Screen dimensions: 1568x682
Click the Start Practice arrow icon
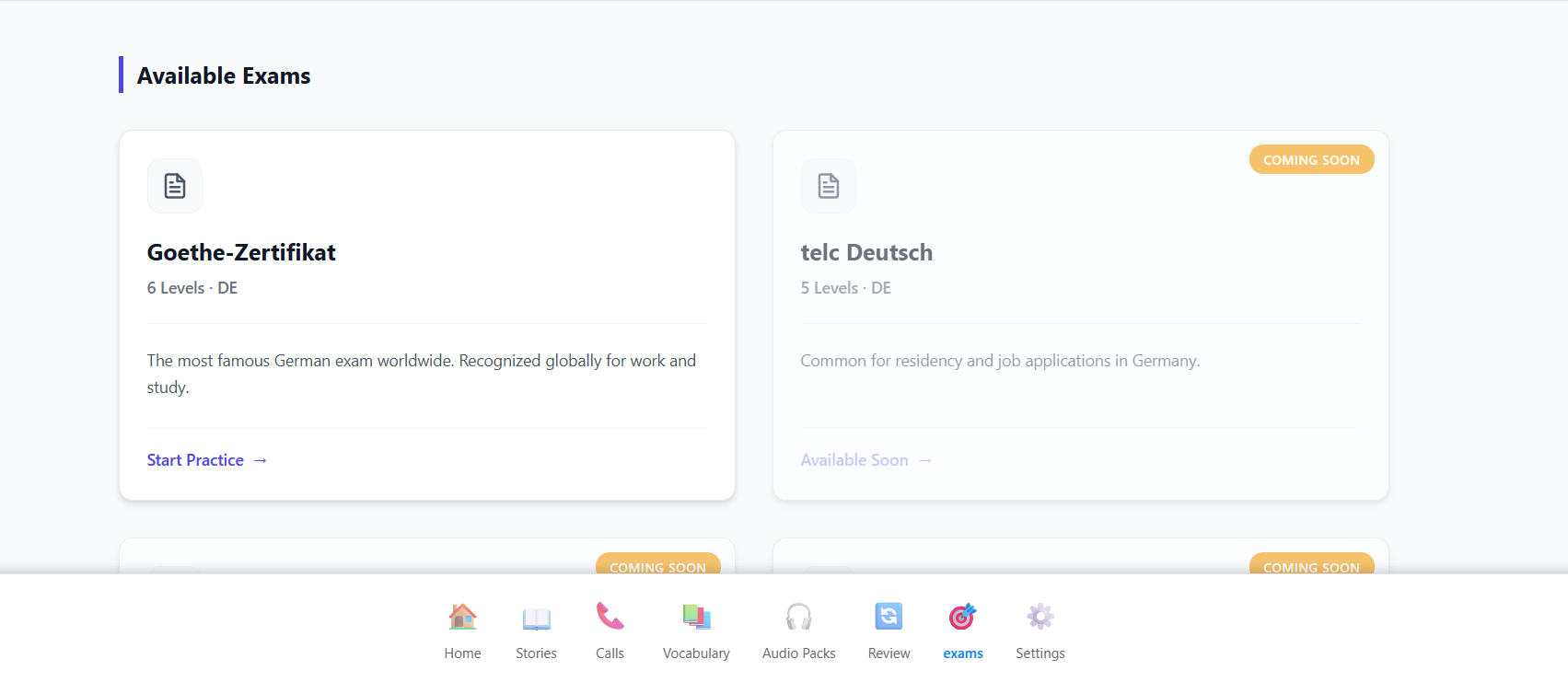click(261, 460)
